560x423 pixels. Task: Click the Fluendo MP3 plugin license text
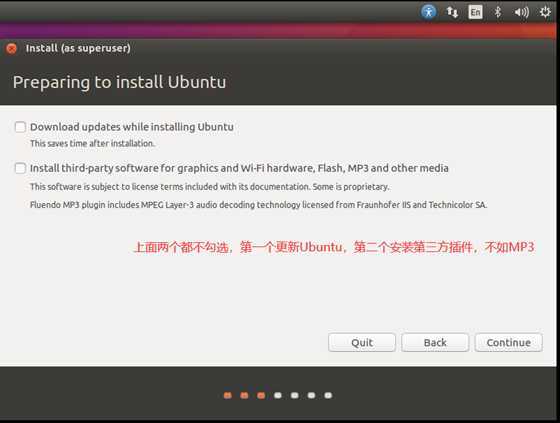pyautogui.click(x=259, y=205)
